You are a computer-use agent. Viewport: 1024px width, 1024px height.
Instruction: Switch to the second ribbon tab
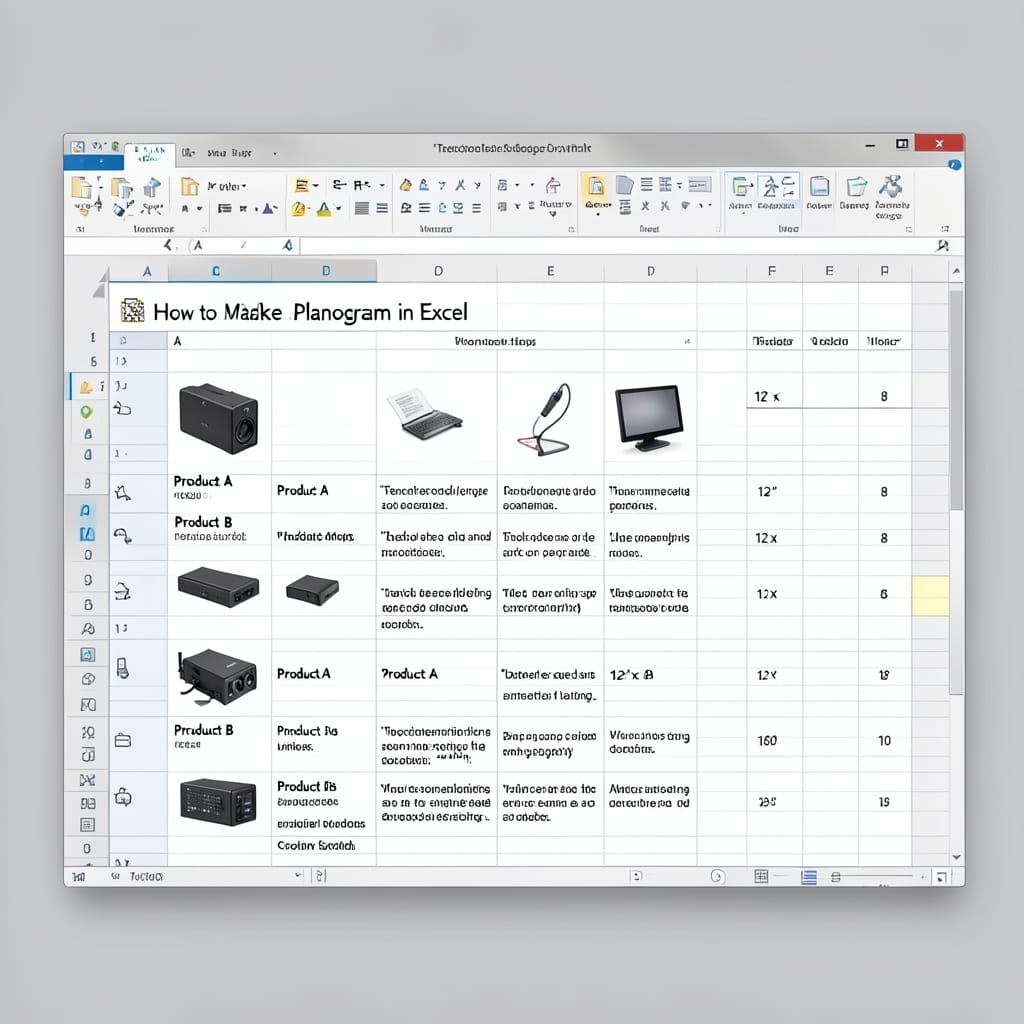188,153
